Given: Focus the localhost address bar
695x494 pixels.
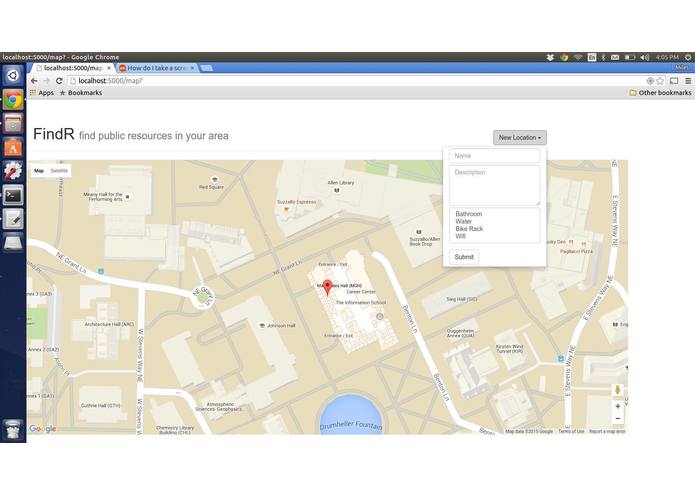Looking at the screenshot, I should click(x=357, y=81).
